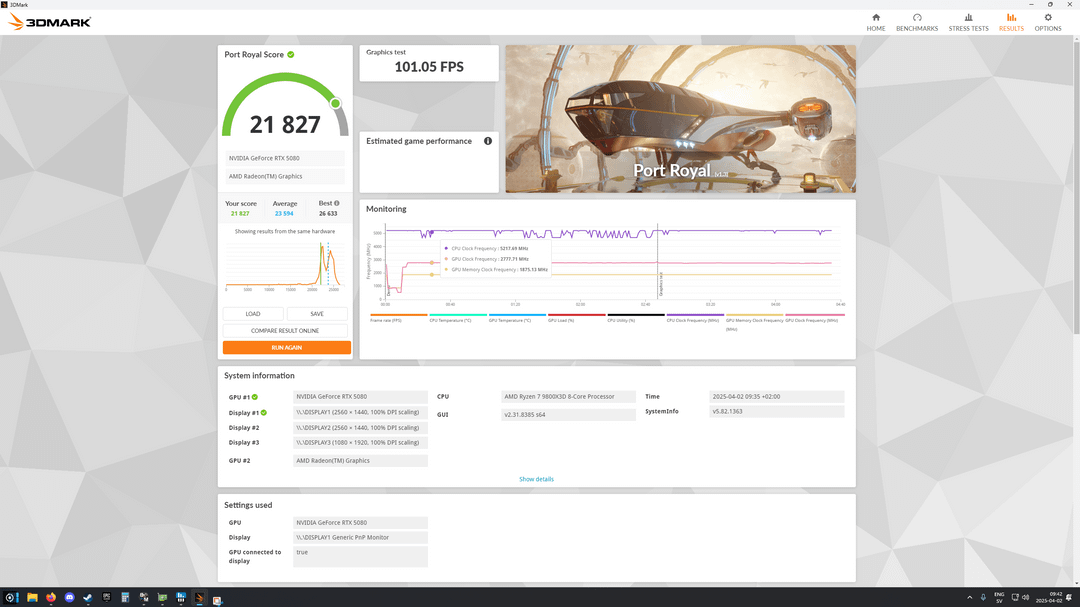Click the info icon for Estimated game performance
This screenshot has width=1080, height=607.
(x=488, y=141)
